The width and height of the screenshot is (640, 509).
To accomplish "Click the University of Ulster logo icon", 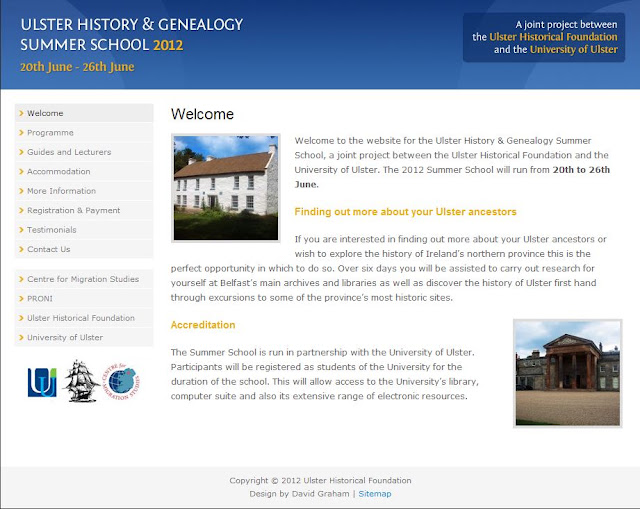I will (42, 382).
